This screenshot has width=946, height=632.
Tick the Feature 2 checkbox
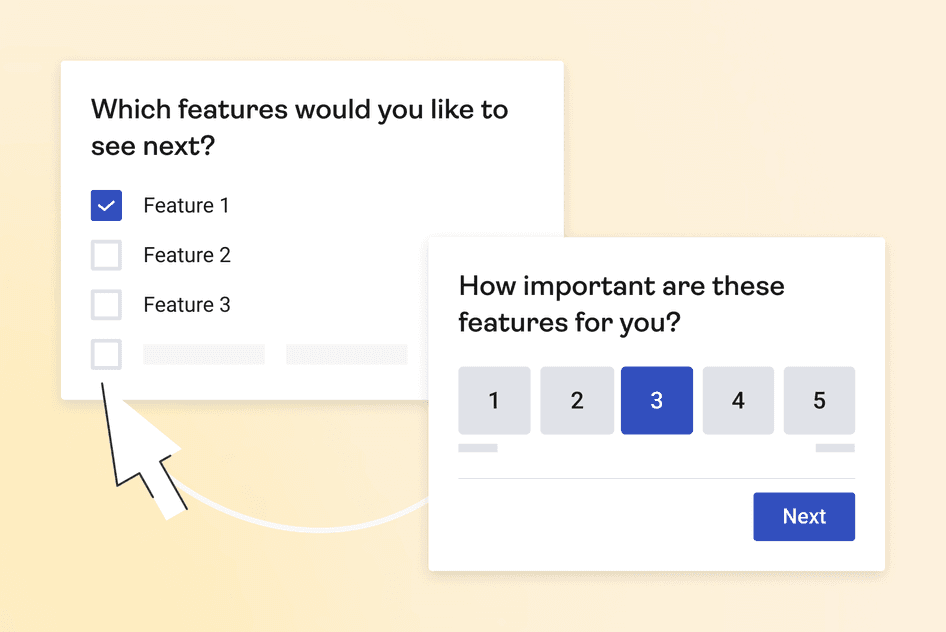click(x=106, y=255)
